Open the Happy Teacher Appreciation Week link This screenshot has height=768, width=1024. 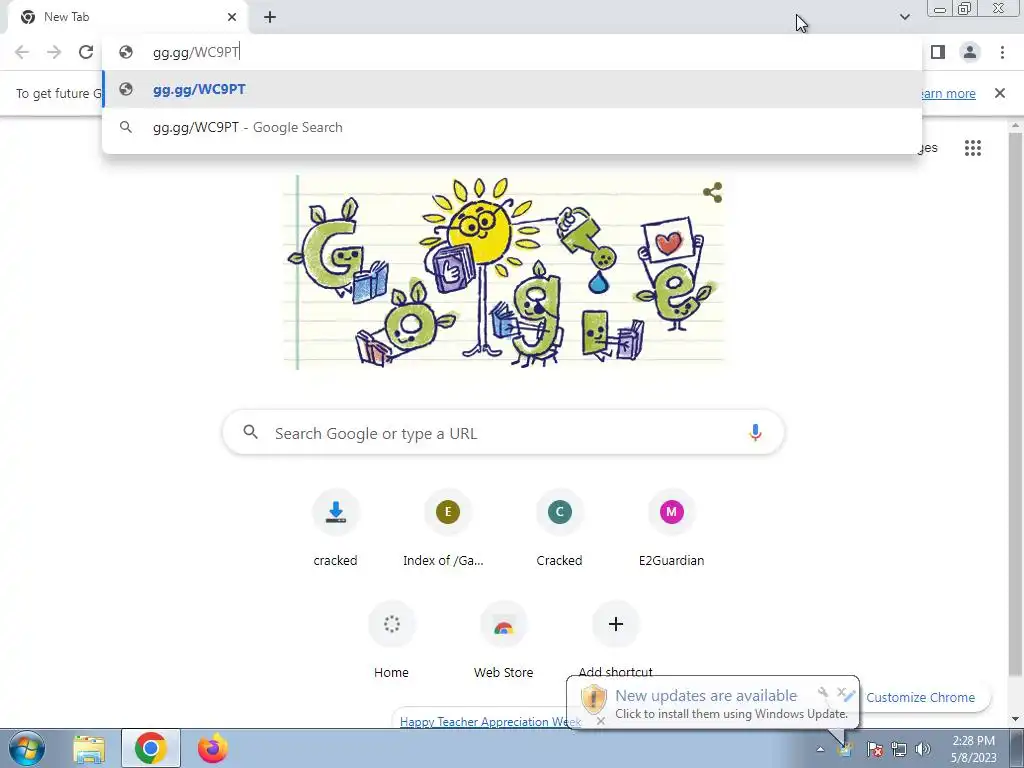point(490,722)
